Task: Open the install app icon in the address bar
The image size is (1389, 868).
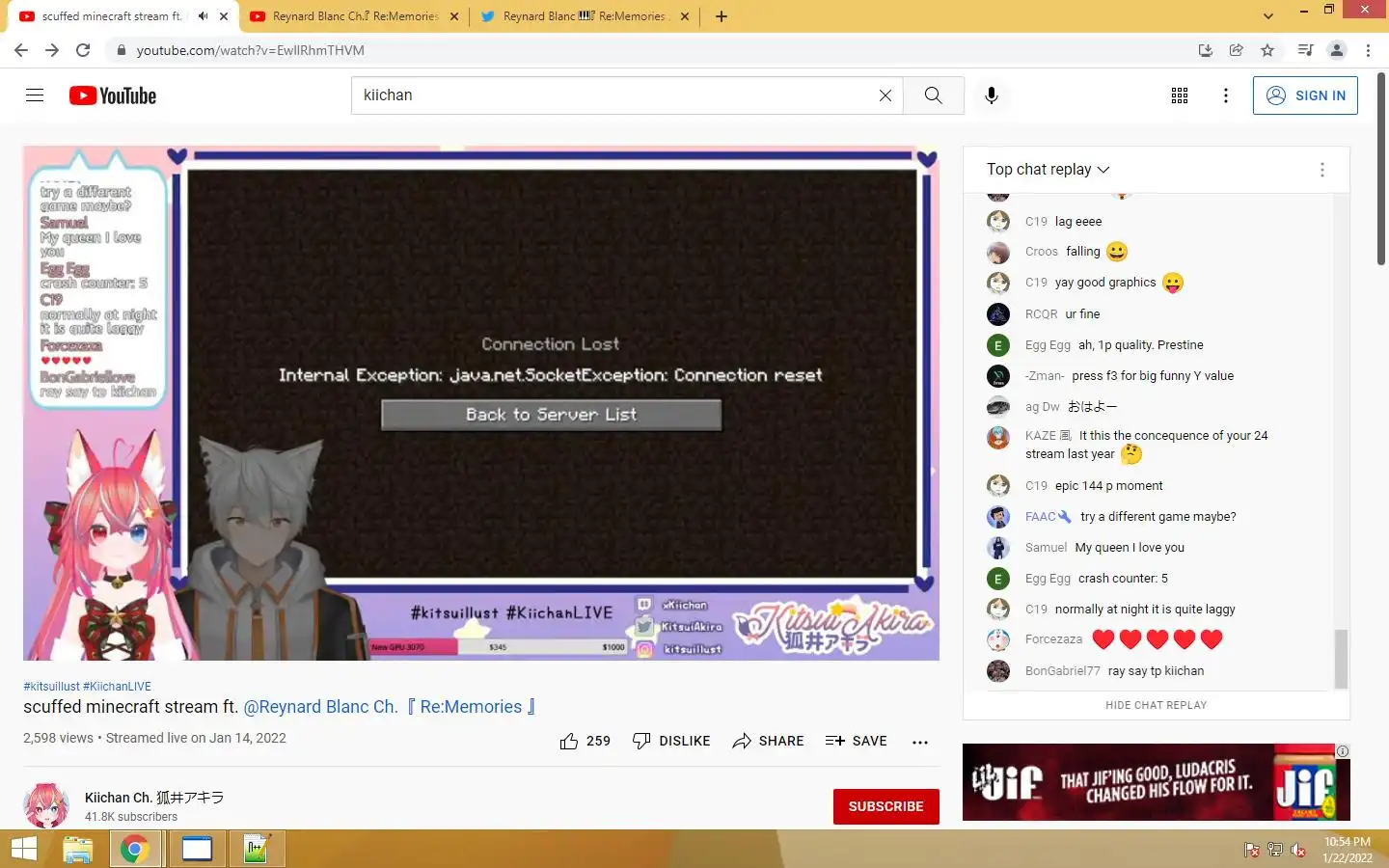Action: coord(1205,50)
